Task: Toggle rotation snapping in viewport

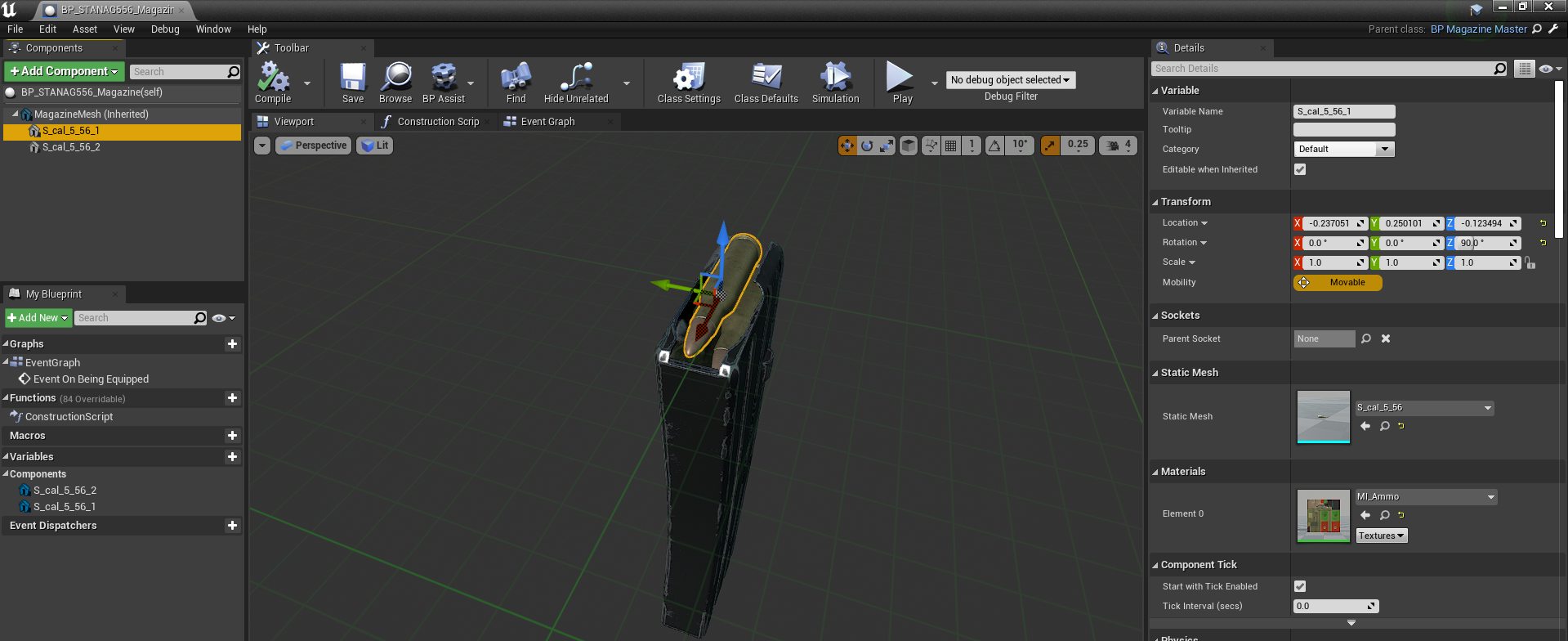Action: pyautogui.click(x=994, y=146)
